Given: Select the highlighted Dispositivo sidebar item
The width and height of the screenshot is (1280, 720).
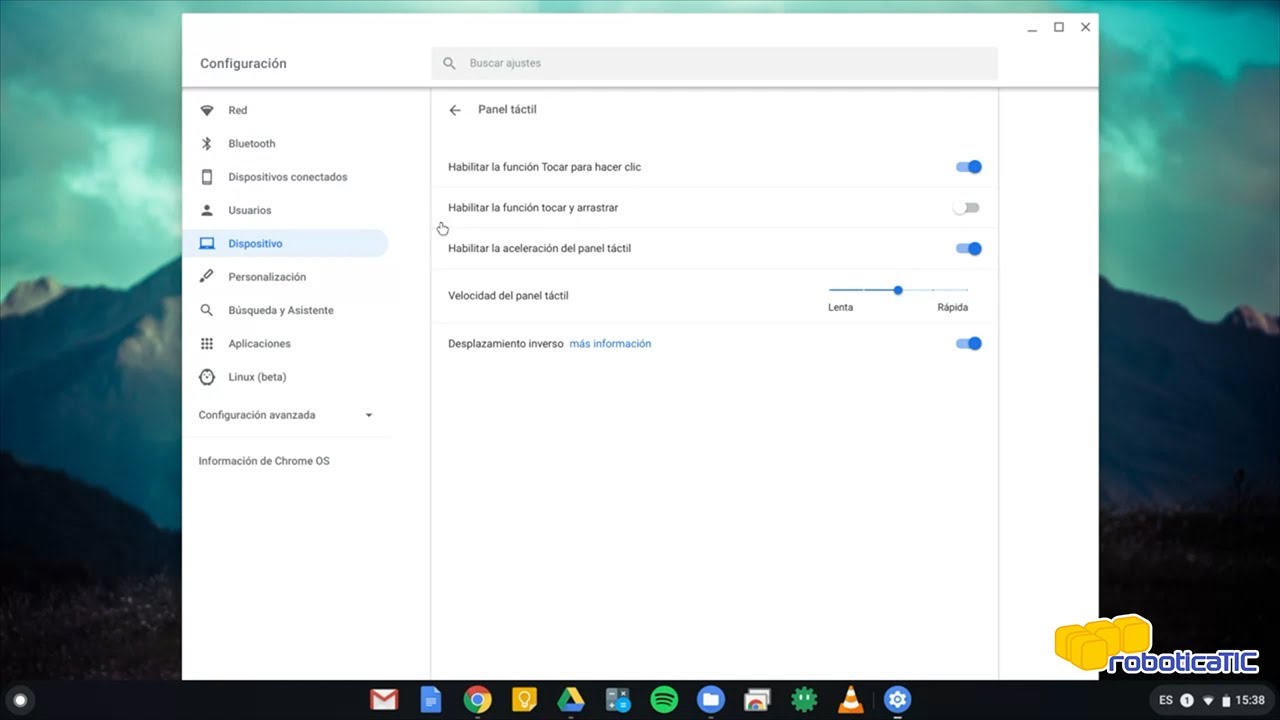Looking at the screenshot, I should click(x=285, y=243).
